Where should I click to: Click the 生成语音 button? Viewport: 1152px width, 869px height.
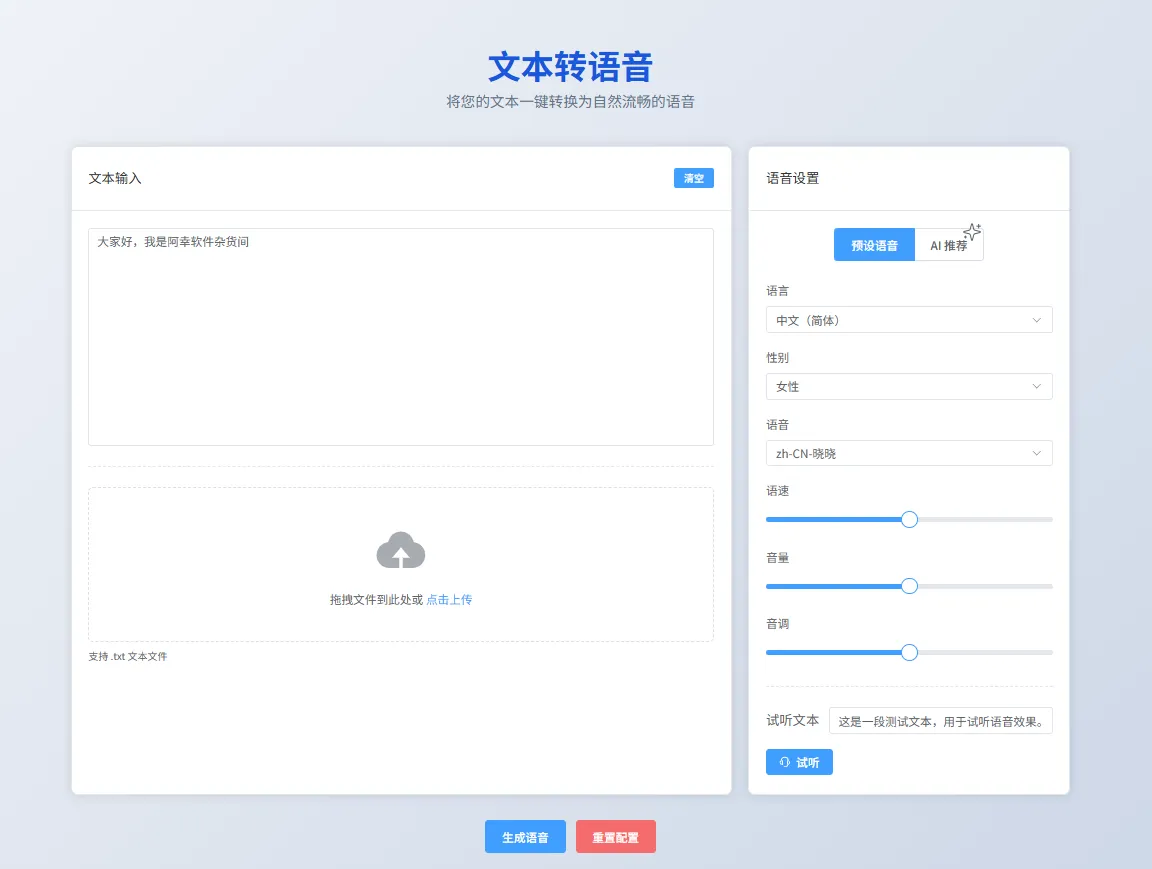[x=525, y=836]
